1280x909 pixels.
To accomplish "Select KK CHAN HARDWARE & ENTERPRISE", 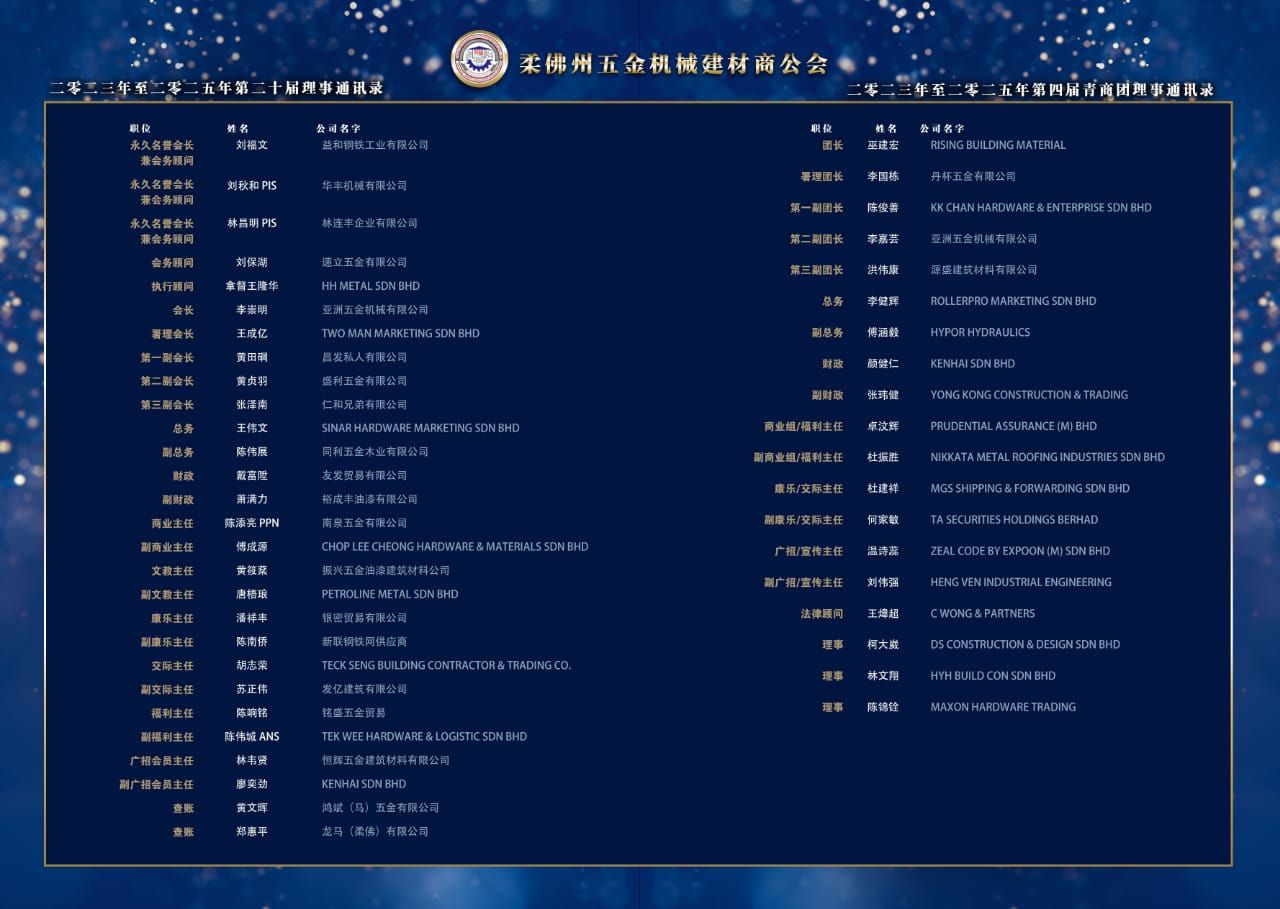I will pyautogui.click(x=1040, y=208).
